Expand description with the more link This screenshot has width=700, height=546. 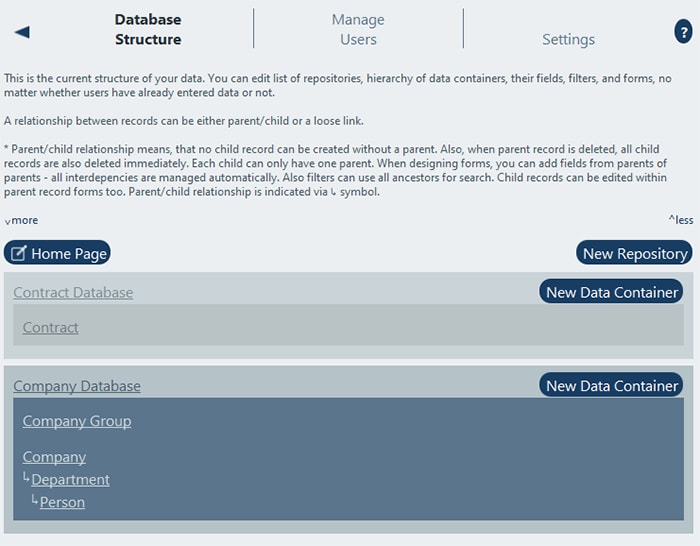click(21, 220)
